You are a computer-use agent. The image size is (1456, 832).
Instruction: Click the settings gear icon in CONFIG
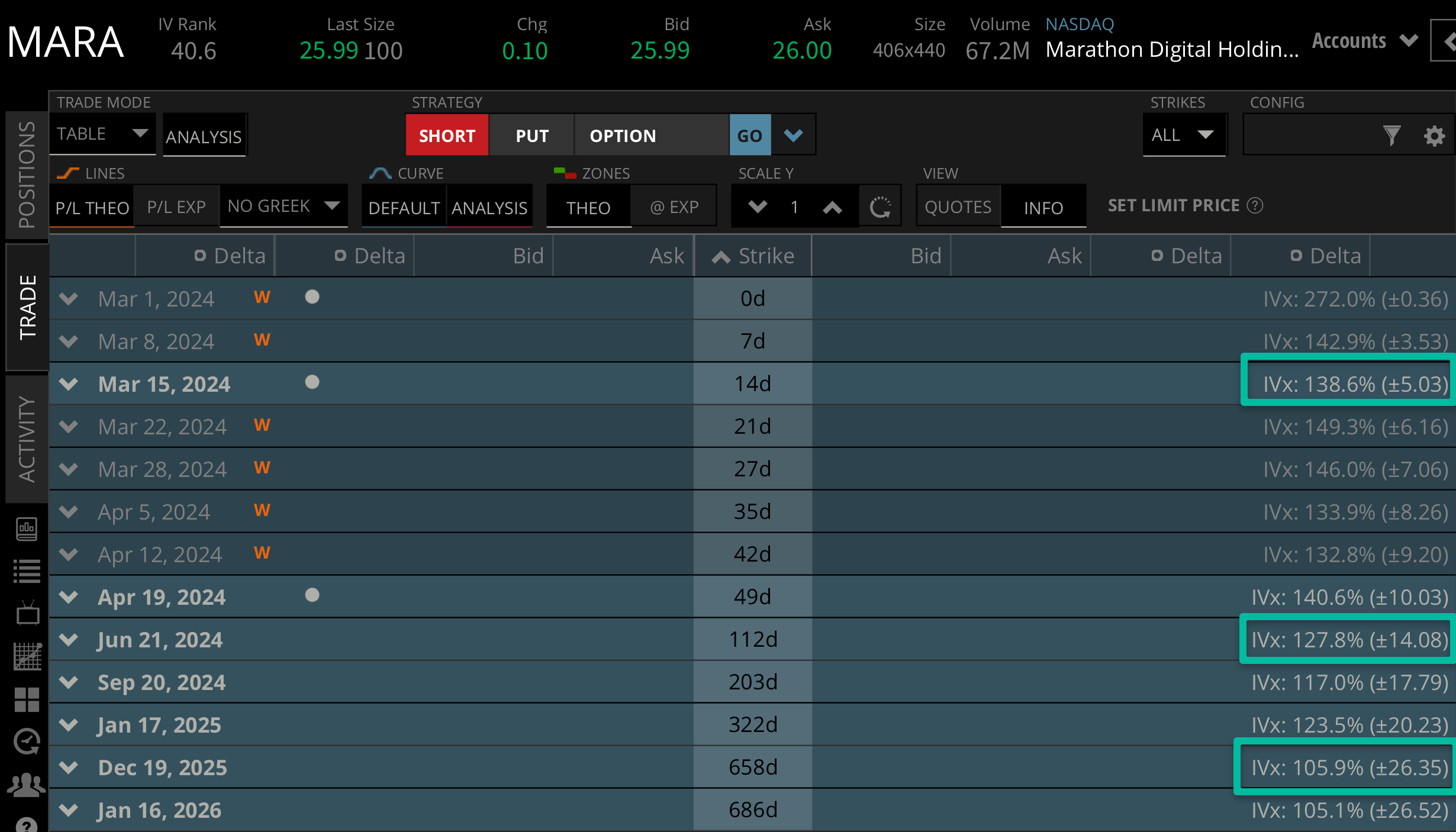point(1434,136)
